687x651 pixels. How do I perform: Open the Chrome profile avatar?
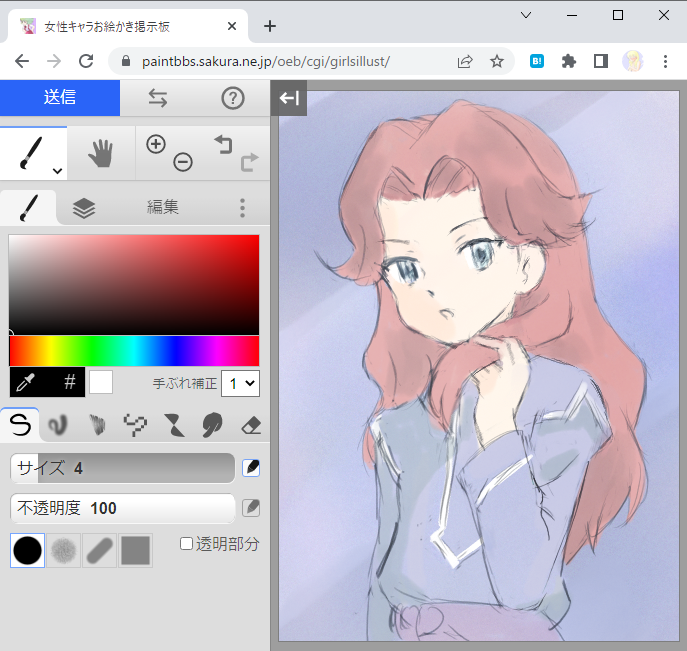point(633,61)
